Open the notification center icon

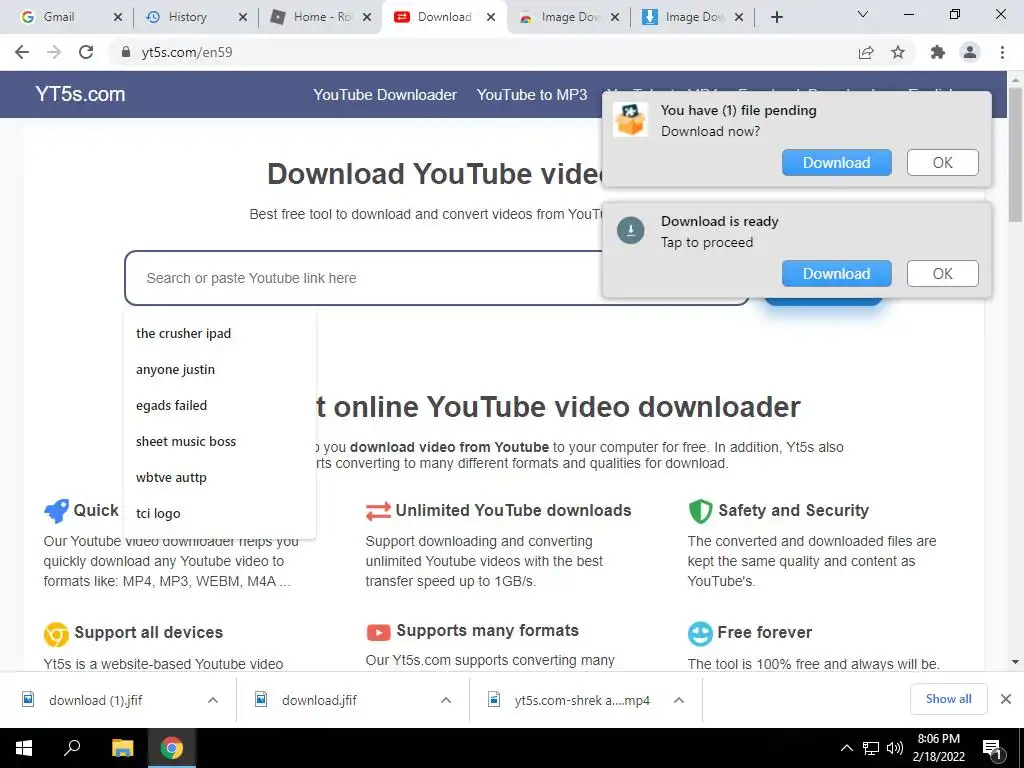(x=993, y=750)
